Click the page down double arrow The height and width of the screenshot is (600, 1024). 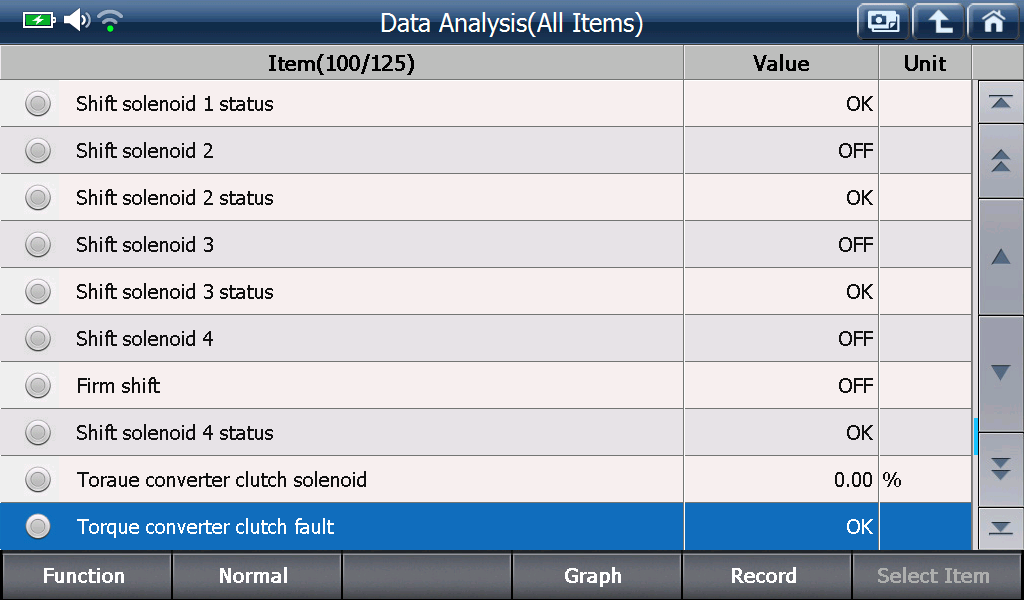pyautogui.click(x=1000, y=469)
